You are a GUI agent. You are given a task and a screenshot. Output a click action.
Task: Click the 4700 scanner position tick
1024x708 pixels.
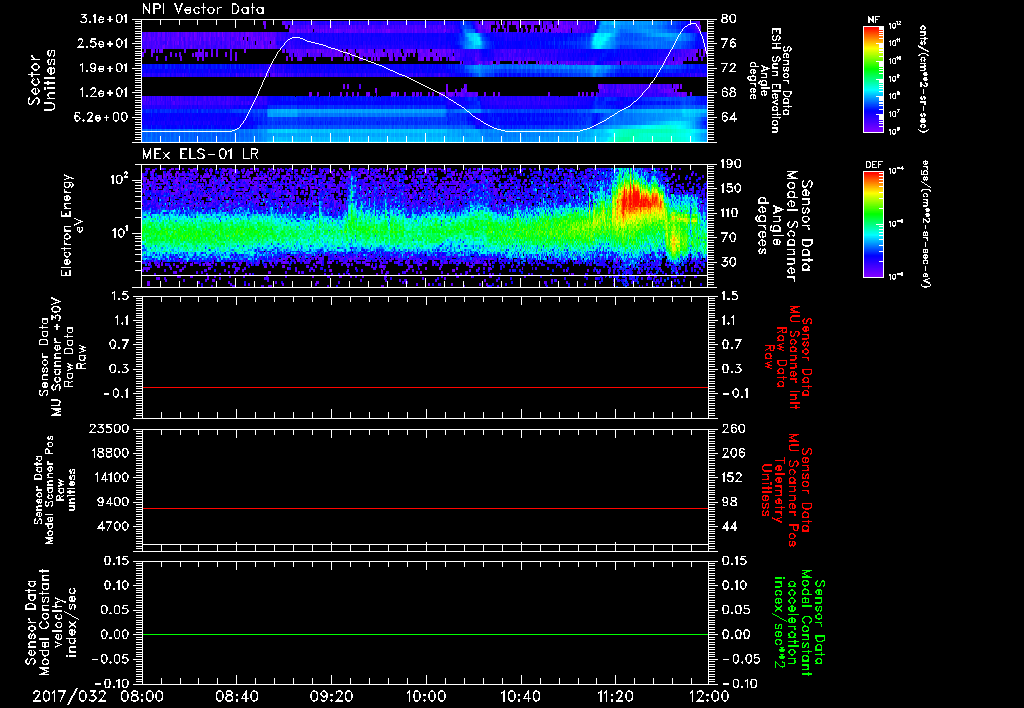pos(112,526)
